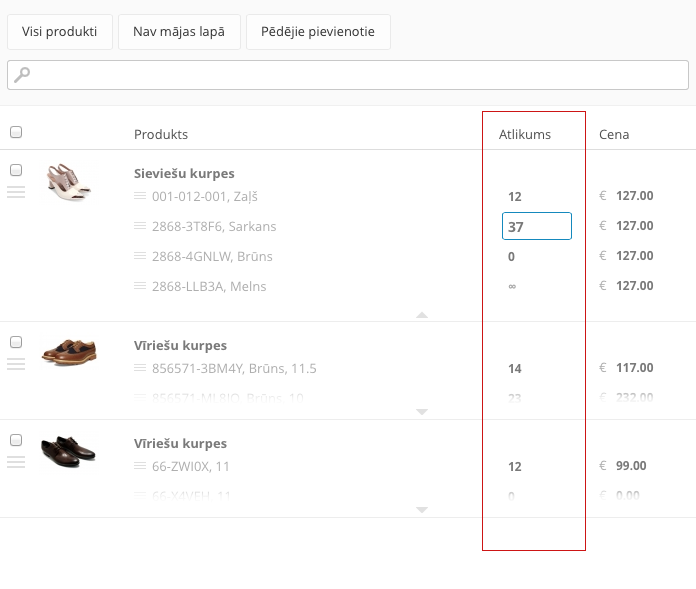Click product handle under dark shoes checkbox
The height and width of the screenshot is (589, 696).
[16, 462]
